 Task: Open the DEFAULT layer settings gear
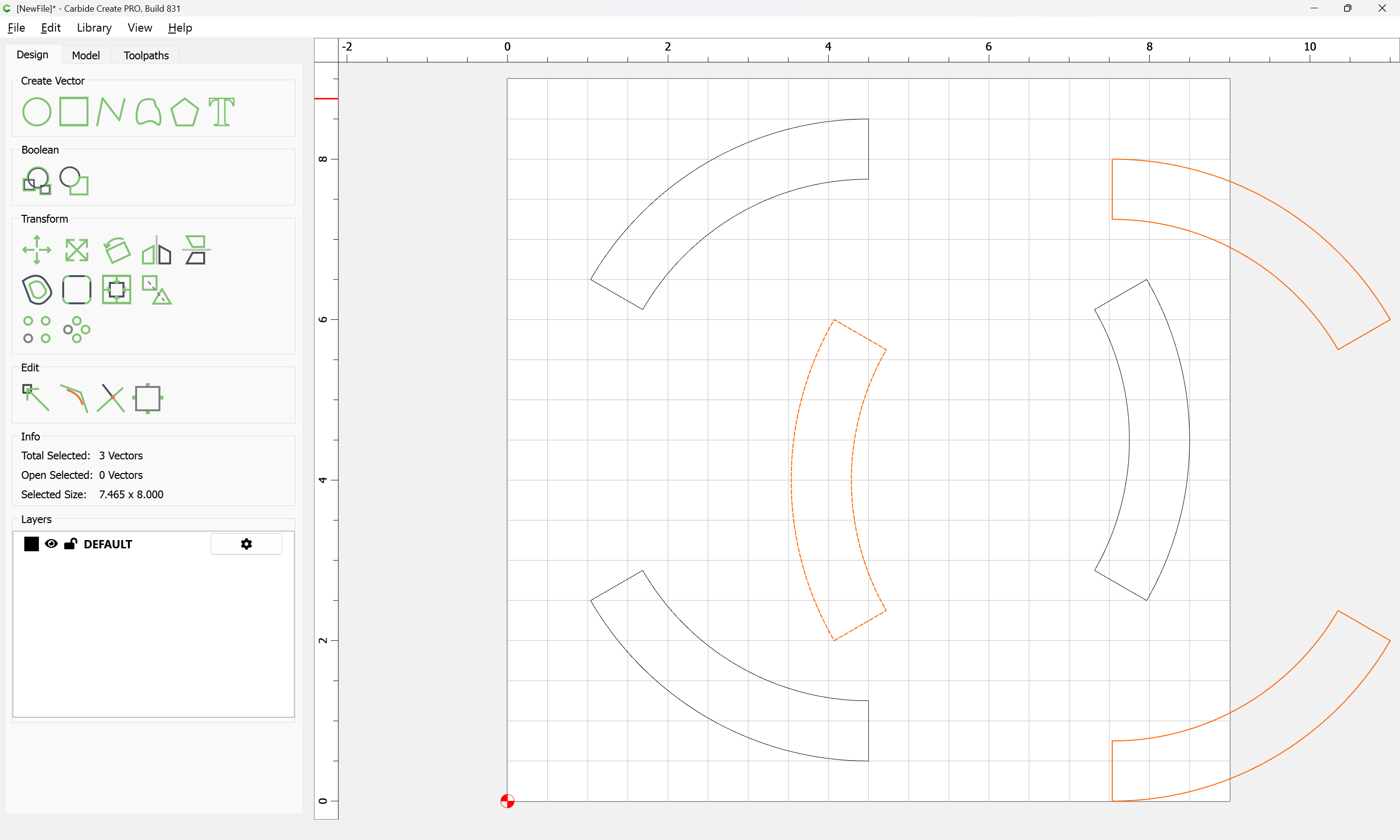pos(246,544)
